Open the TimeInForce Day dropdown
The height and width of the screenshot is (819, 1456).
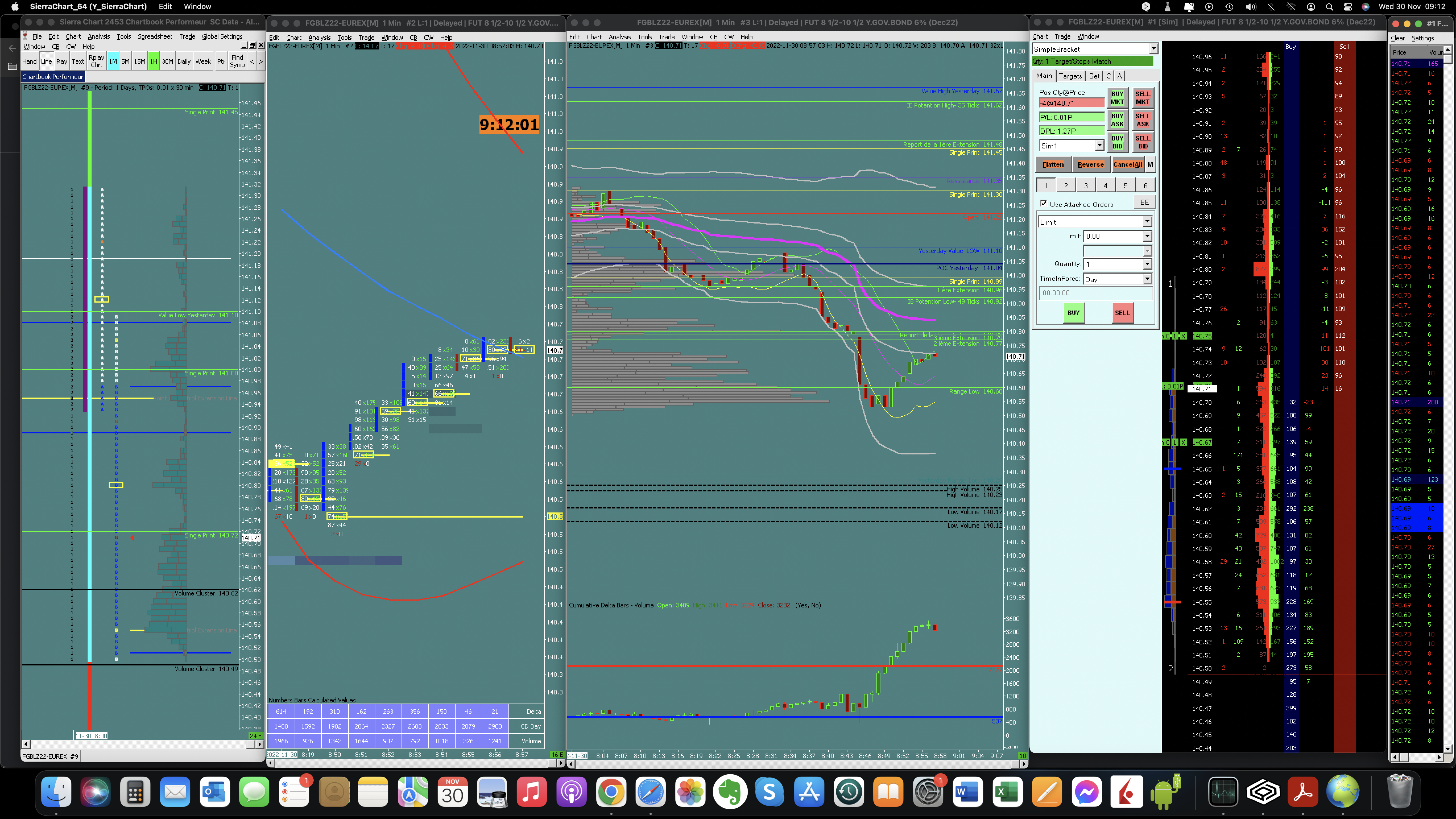(x=1147, y=279)
